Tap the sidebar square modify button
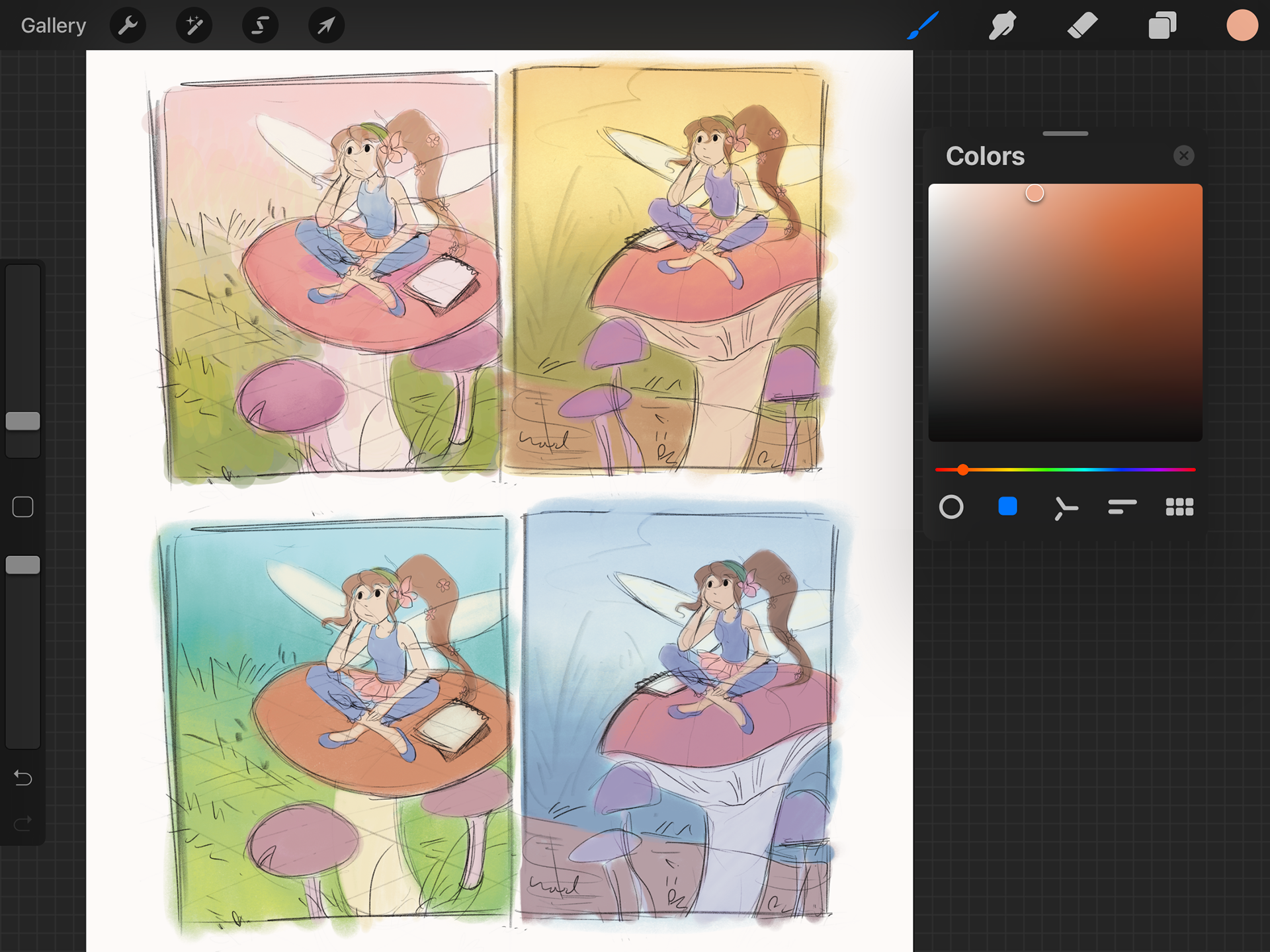 pos(23,507)
